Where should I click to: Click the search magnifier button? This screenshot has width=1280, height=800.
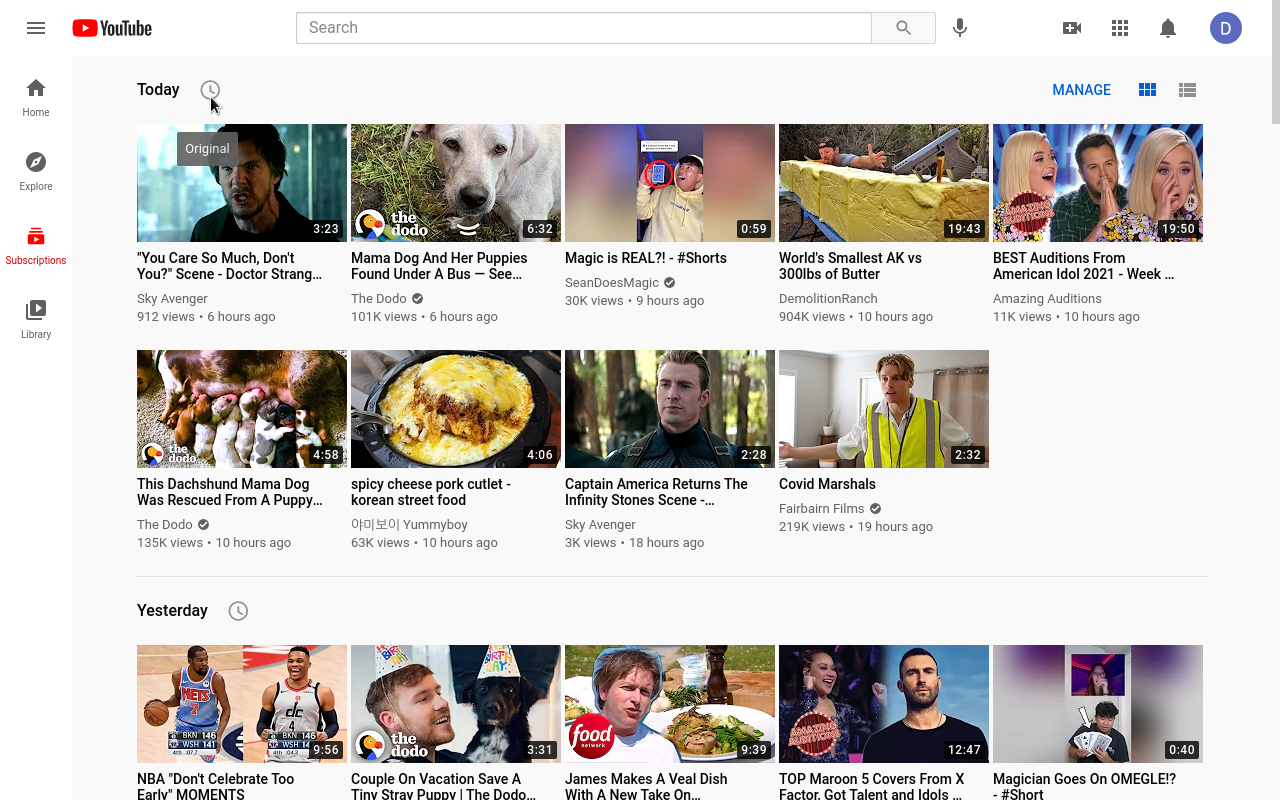point(903,28)
